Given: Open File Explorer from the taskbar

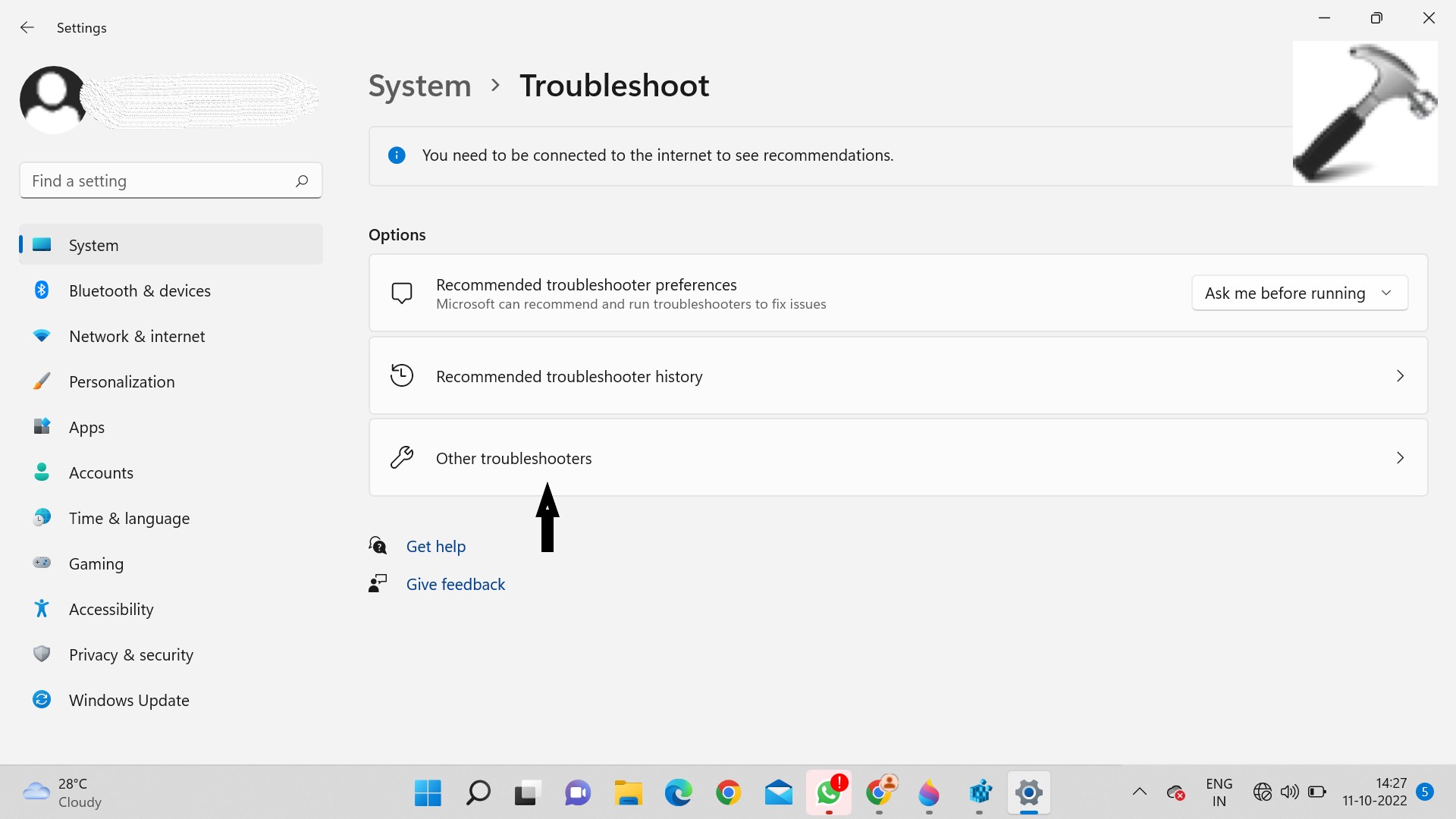Looking at the screenshot, I should click(x=628, y=793).
